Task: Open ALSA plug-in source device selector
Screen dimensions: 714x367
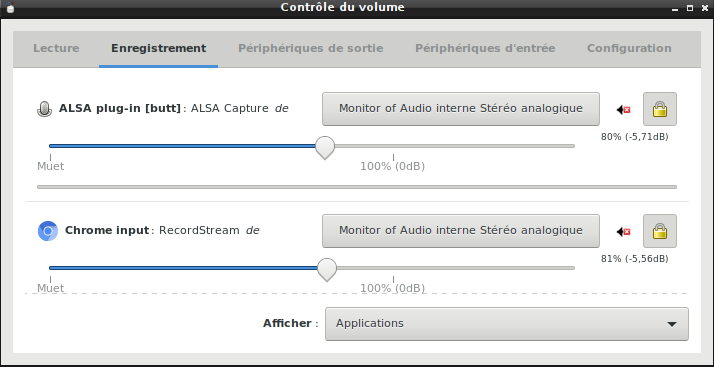Action: click(461, 109)
